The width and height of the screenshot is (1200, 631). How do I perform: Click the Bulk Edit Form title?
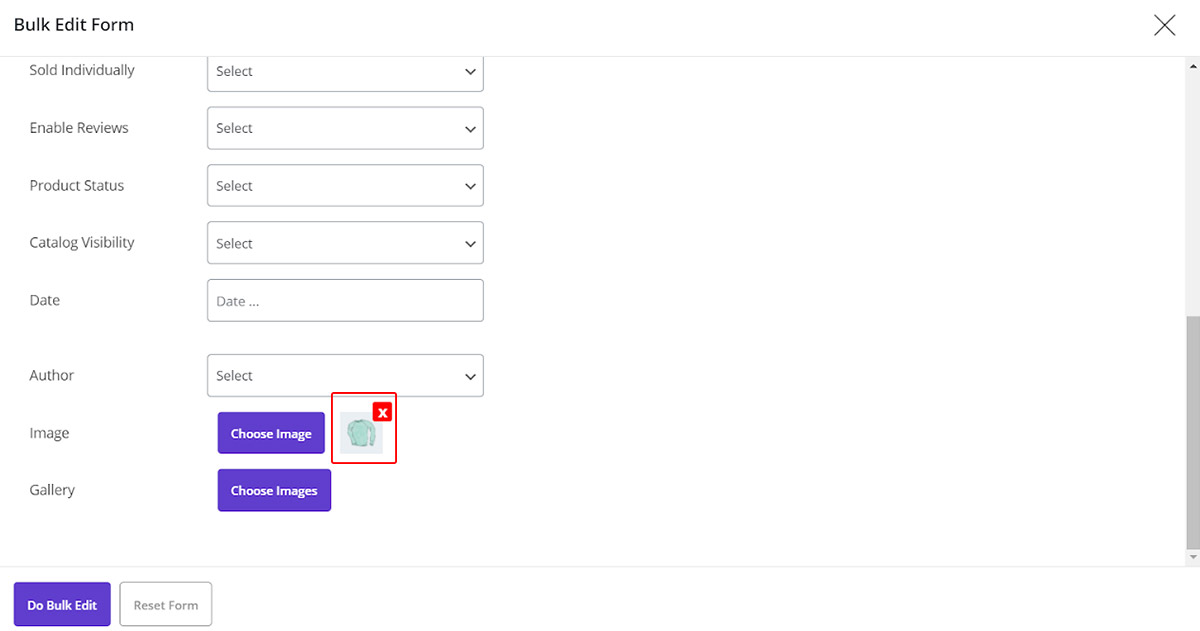74,24
